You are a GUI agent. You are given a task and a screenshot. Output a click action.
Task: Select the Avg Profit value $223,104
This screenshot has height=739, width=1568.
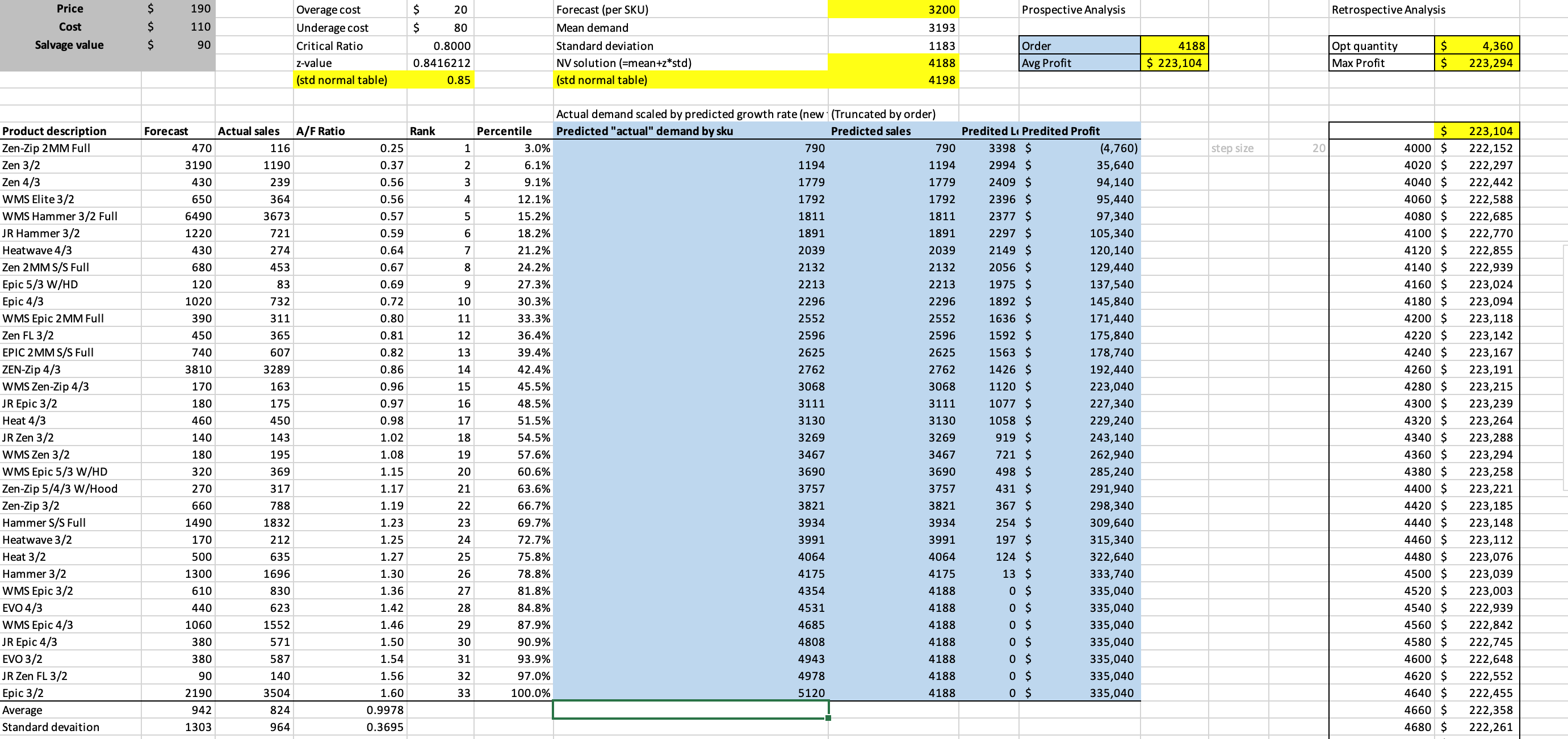click(x=1173, y=62)
